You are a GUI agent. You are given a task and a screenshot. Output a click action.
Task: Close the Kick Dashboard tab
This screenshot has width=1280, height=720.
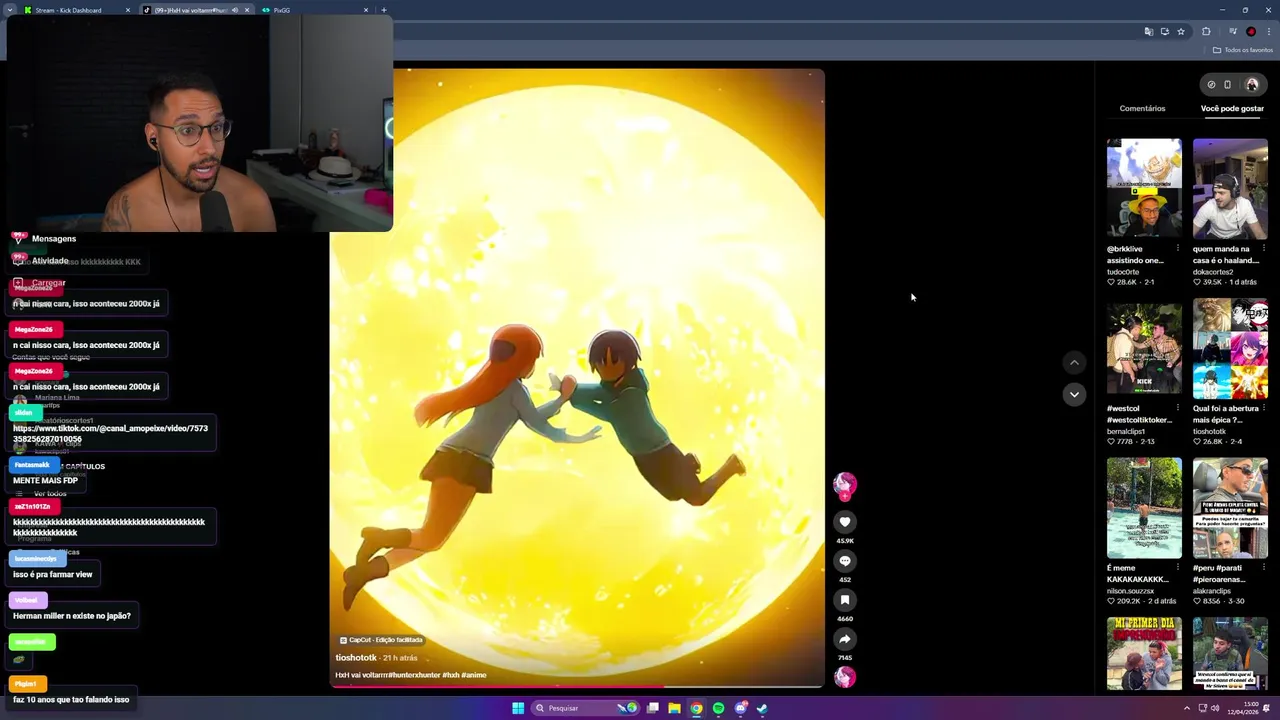pyautogui.click(x=128, y=10)
